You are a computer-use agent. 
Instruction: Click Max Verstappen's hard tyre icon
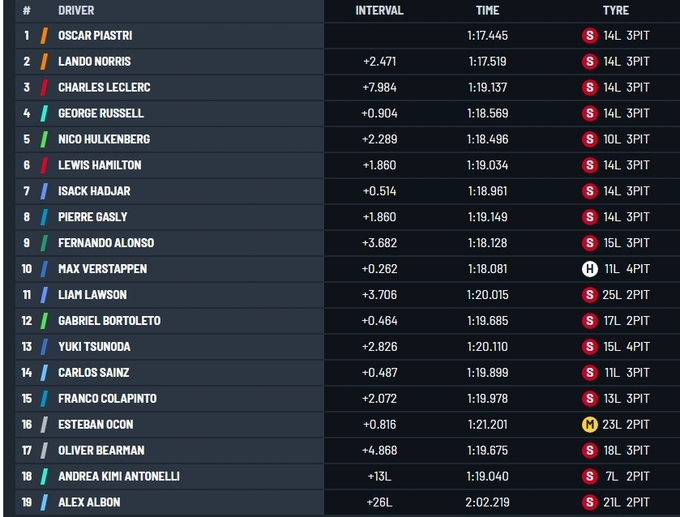pos(590,269)
